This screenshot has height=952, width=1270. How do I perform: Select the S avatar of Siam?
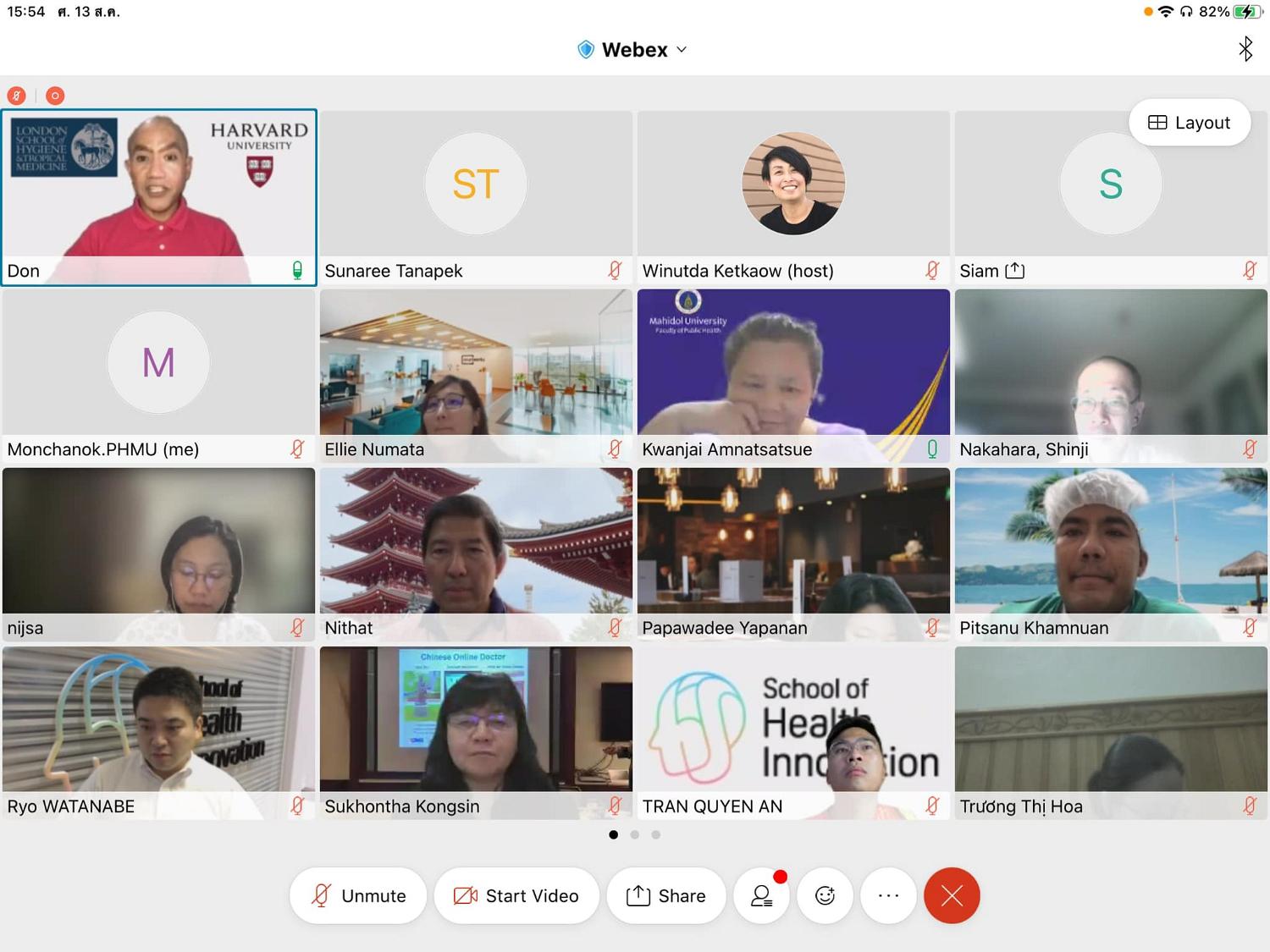1111,184
